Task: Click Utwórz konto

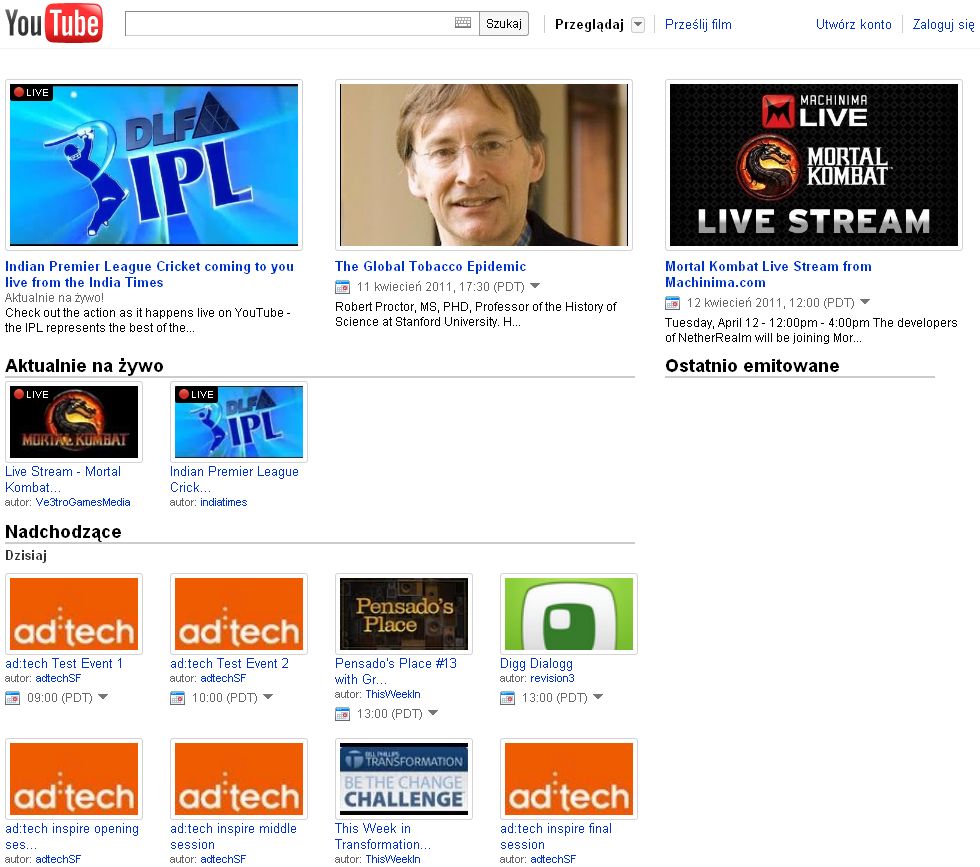Action: click(x=854, y=24)
